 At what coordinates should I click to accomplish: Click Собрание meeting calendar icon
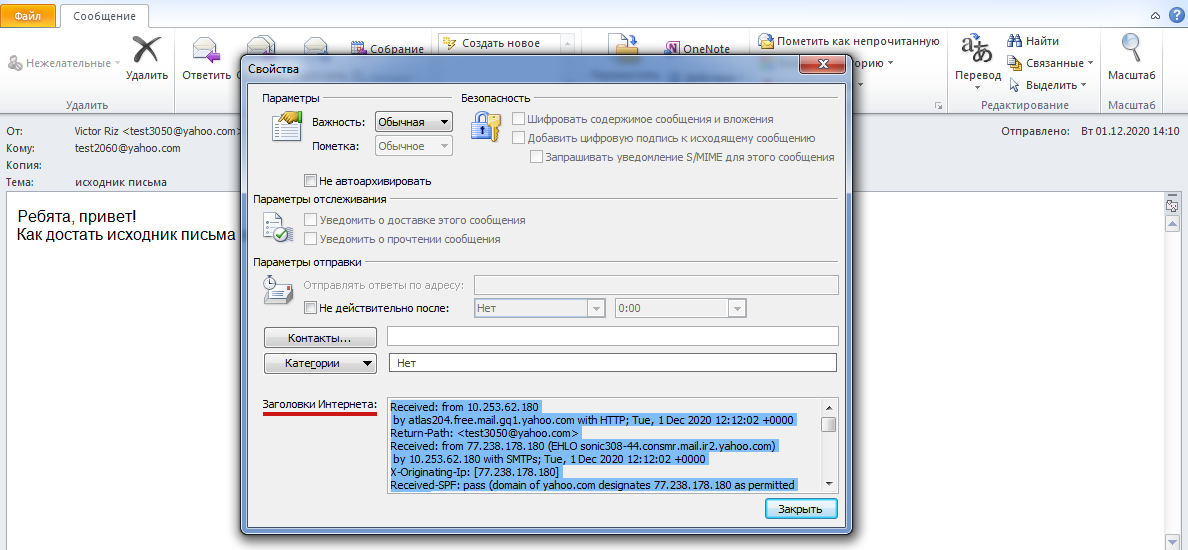(x=360, y=48)
